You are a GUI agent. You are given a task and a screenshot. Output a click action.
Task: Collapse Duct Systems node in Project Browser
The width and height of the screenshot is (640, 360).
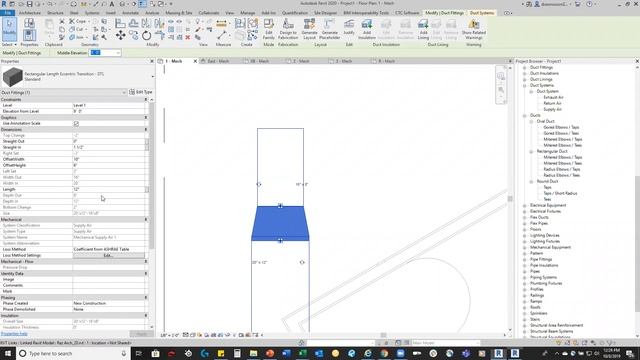[524, 85]
